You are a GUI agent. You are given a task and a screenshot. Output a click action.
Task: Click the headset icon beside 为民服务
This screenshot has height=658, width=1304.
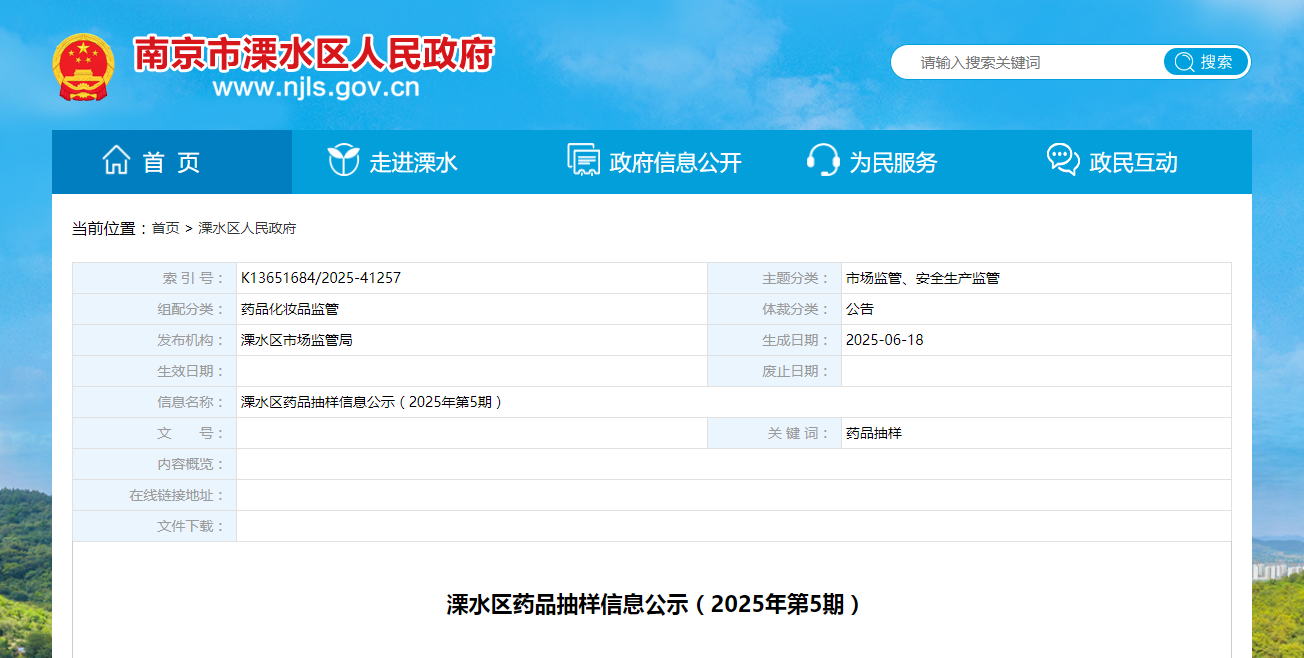(x=823, y=160)
